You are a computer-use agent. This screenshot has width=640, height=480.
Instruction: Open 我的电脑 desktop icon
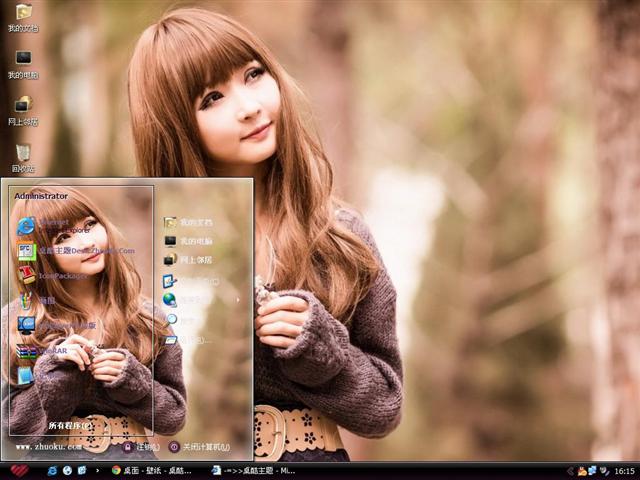[23, 64]
